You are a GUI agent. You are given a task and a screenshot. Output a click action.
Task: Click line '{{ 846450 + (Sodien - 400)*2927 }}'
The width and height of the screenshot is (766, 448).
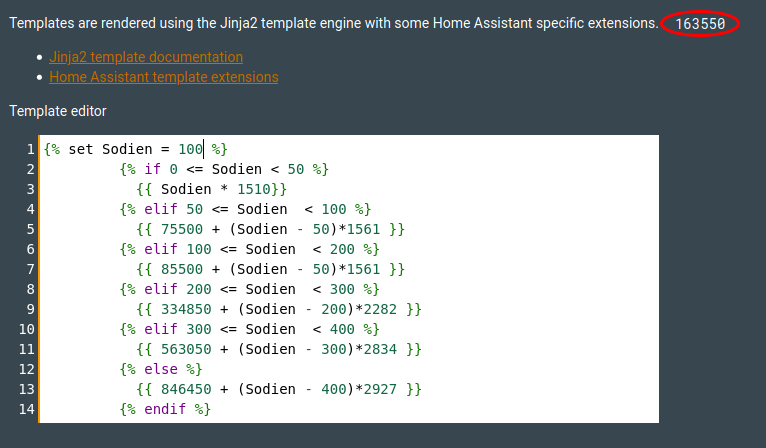click(279, 389)
